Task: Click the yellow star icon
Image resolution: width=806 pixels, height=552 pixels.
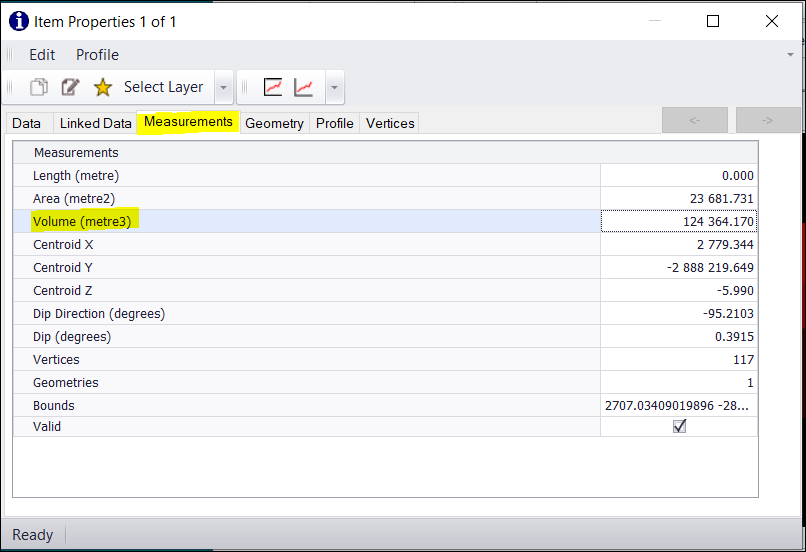Action: (x=102, y=88)
